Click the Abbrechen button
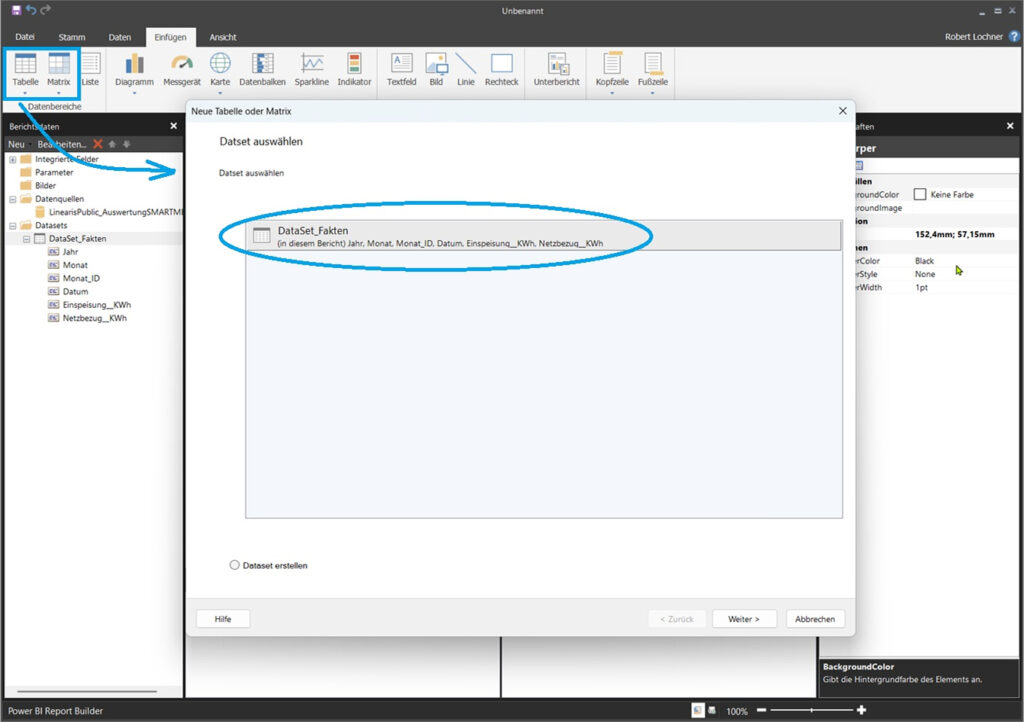Image resolution: width=1024 pixels, height=722 pixels. click(x=815, y=619)
